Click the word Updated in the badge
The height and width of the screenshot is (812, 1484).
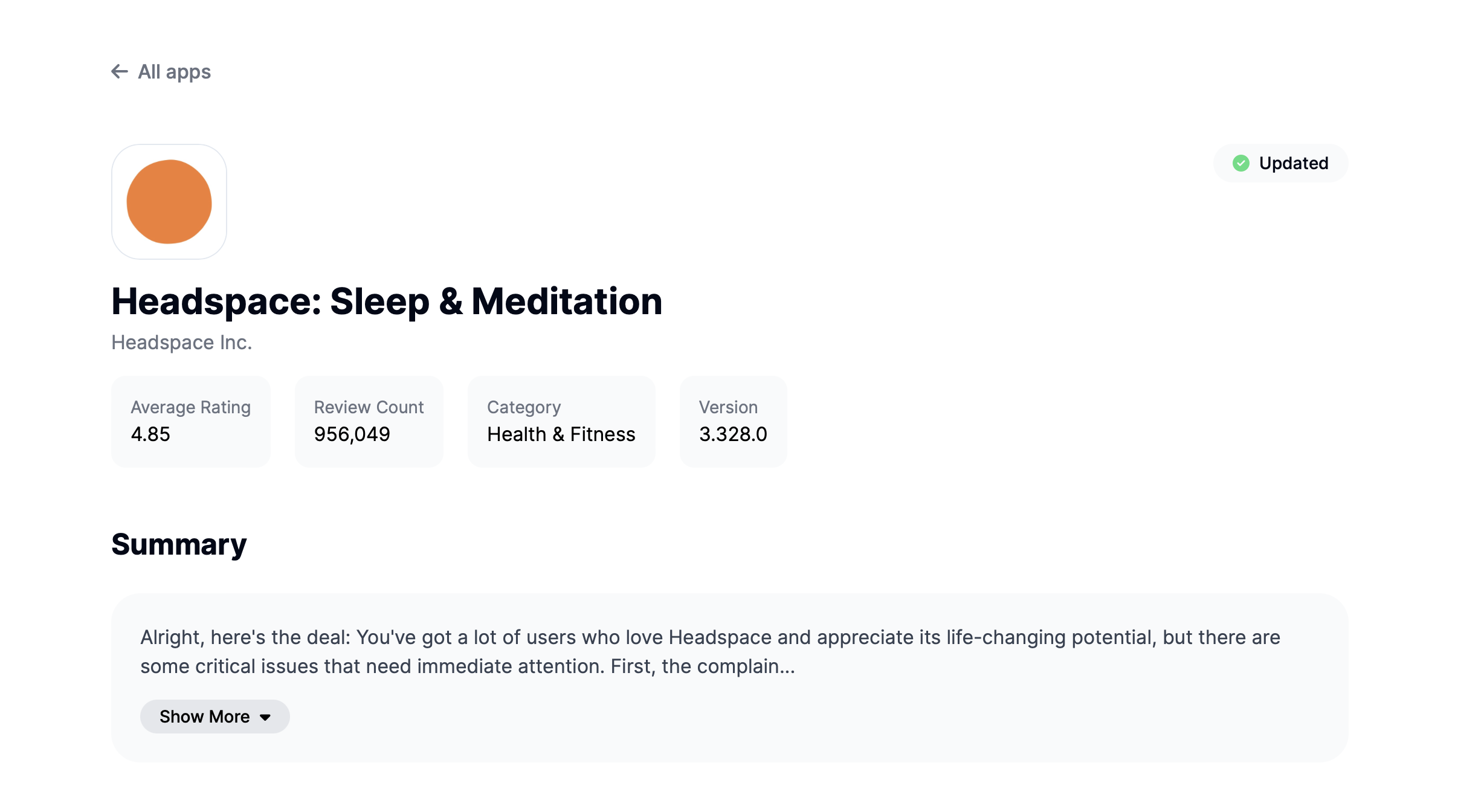[x=1294, y=163]
